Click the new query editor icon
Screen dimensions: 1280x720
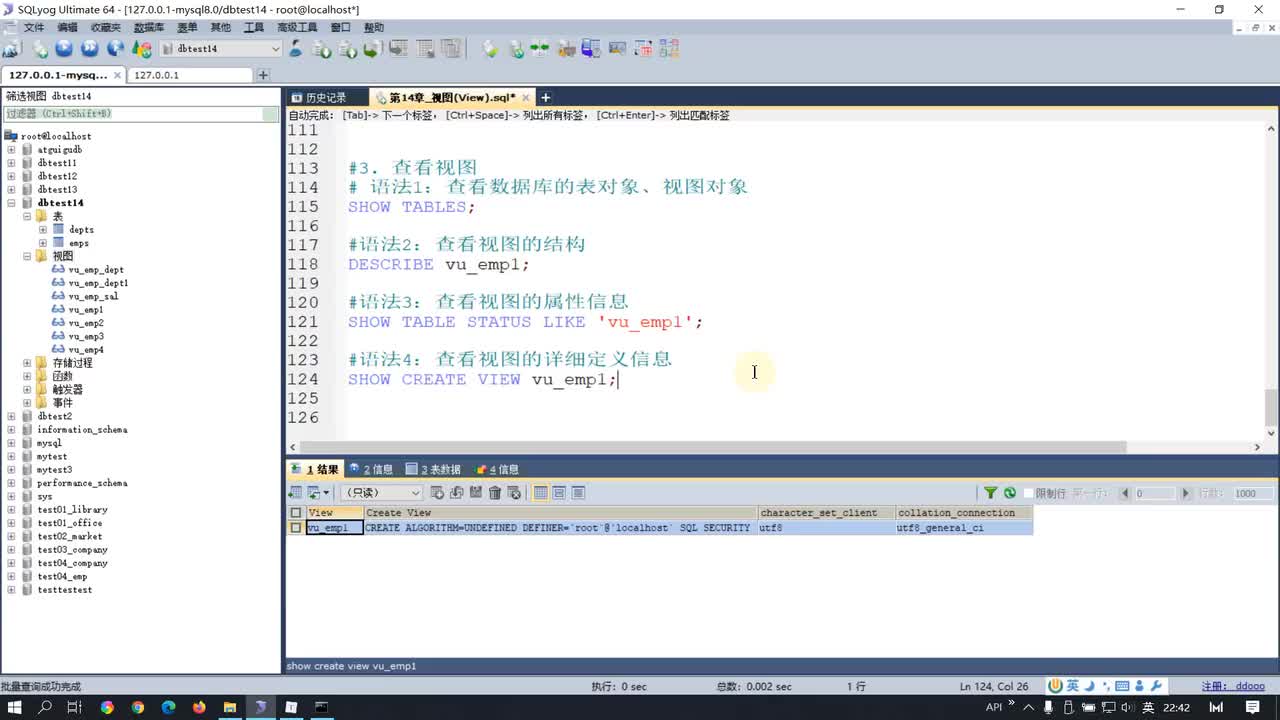click(40, 48)
